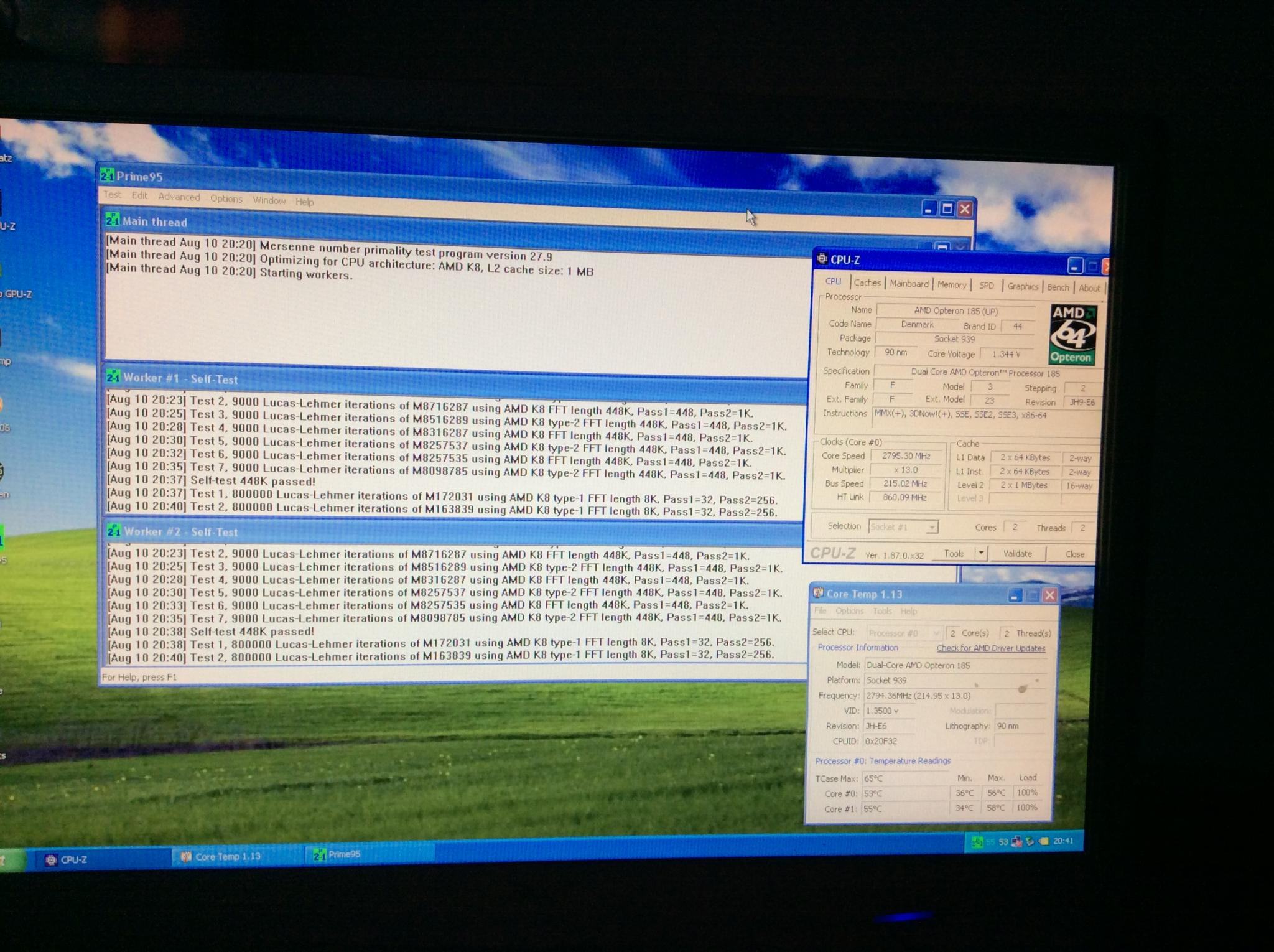
Task: Click the Core Voltage value 1.344 V
Action: pyautogui.click(x=1007, y=354)
